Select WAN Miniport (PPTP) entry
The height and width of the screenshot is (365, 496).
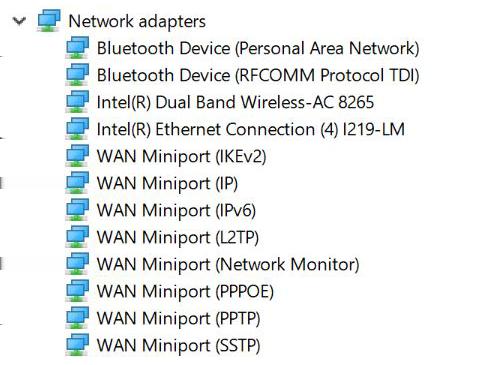pyautogui.click(x=178, y=318)
